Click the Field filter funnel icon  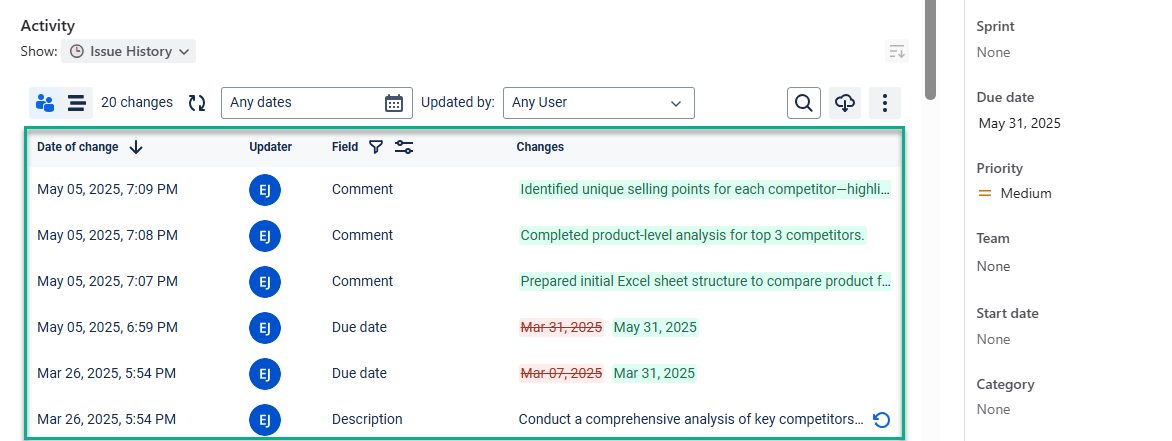click(x=376, y=147)
